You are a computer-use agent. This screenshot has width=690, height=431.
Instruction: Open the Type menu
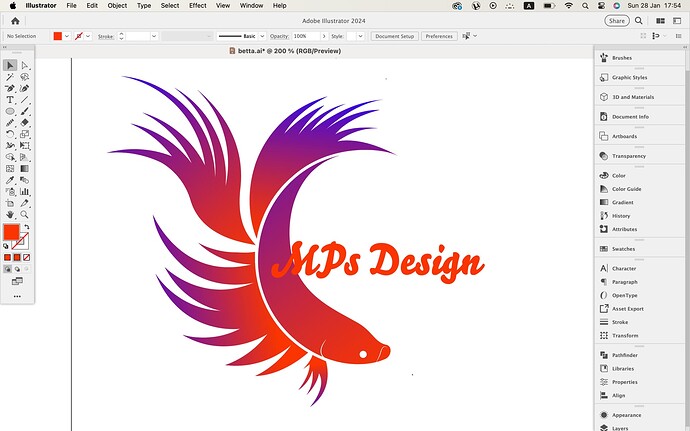click(144, 6)
